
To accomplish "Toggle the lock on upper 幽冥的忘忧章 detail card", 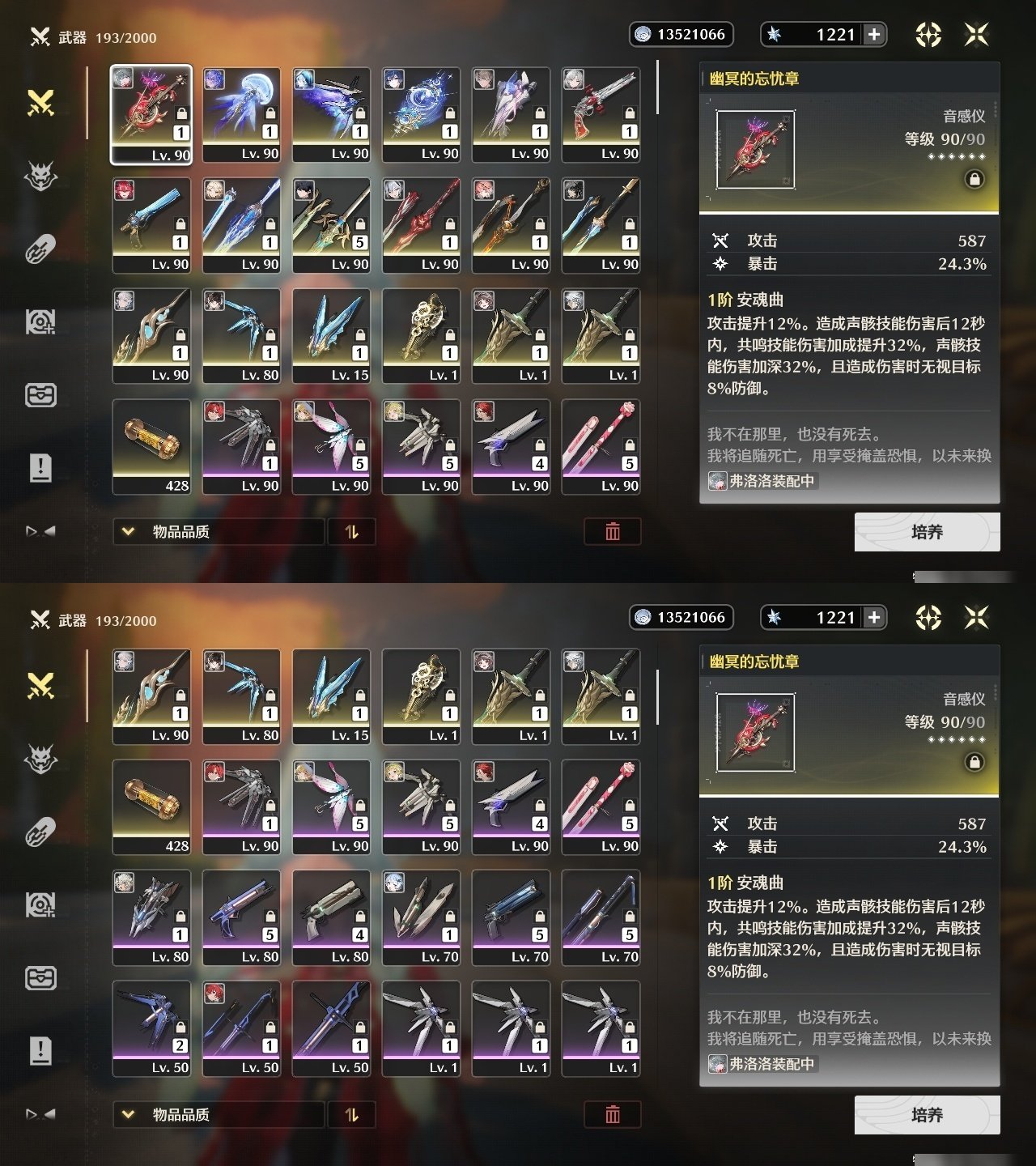I will (974, 179).
